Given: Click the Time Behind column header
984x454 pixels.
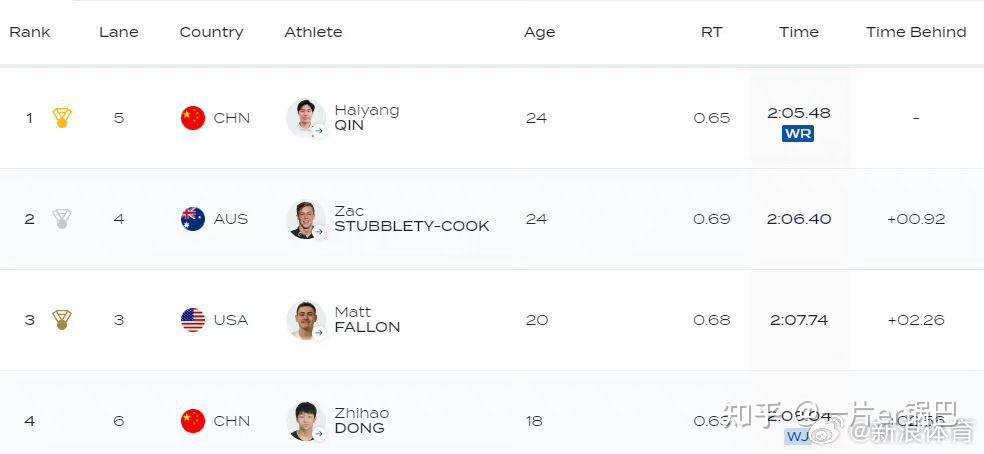Looking at the screenshot, I should click(916, 32).
